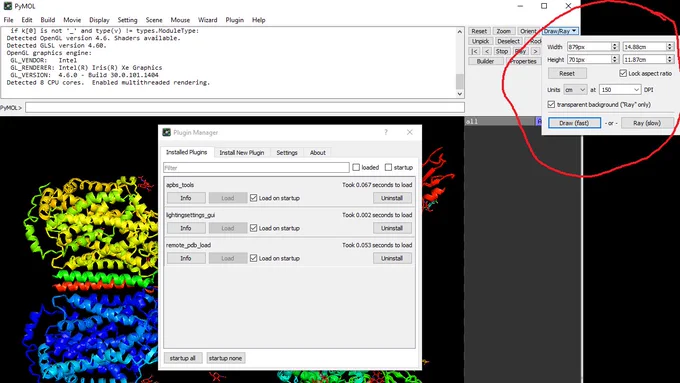Click the plugin Filter field
The width and height of the screenshot is (680, 383).
tap(256, 167)
